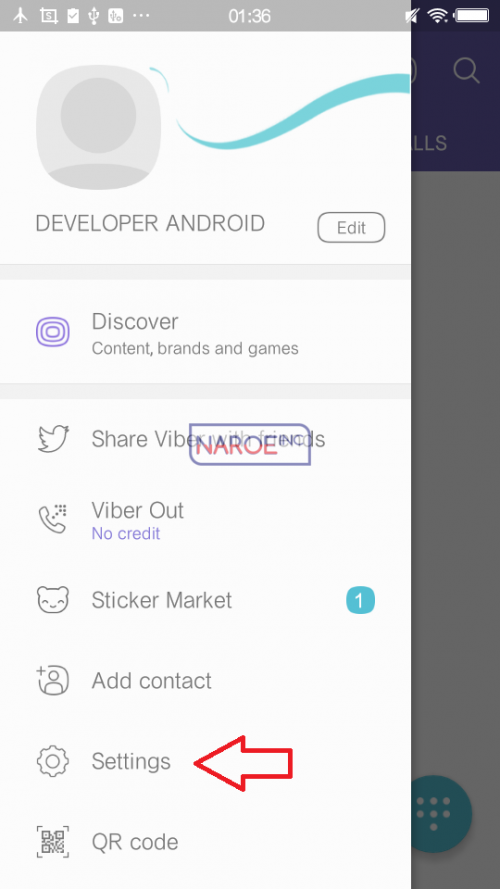Tap the Sticker Market notification badge
Viewport: 500px width, 889px height.
(361, 600)
